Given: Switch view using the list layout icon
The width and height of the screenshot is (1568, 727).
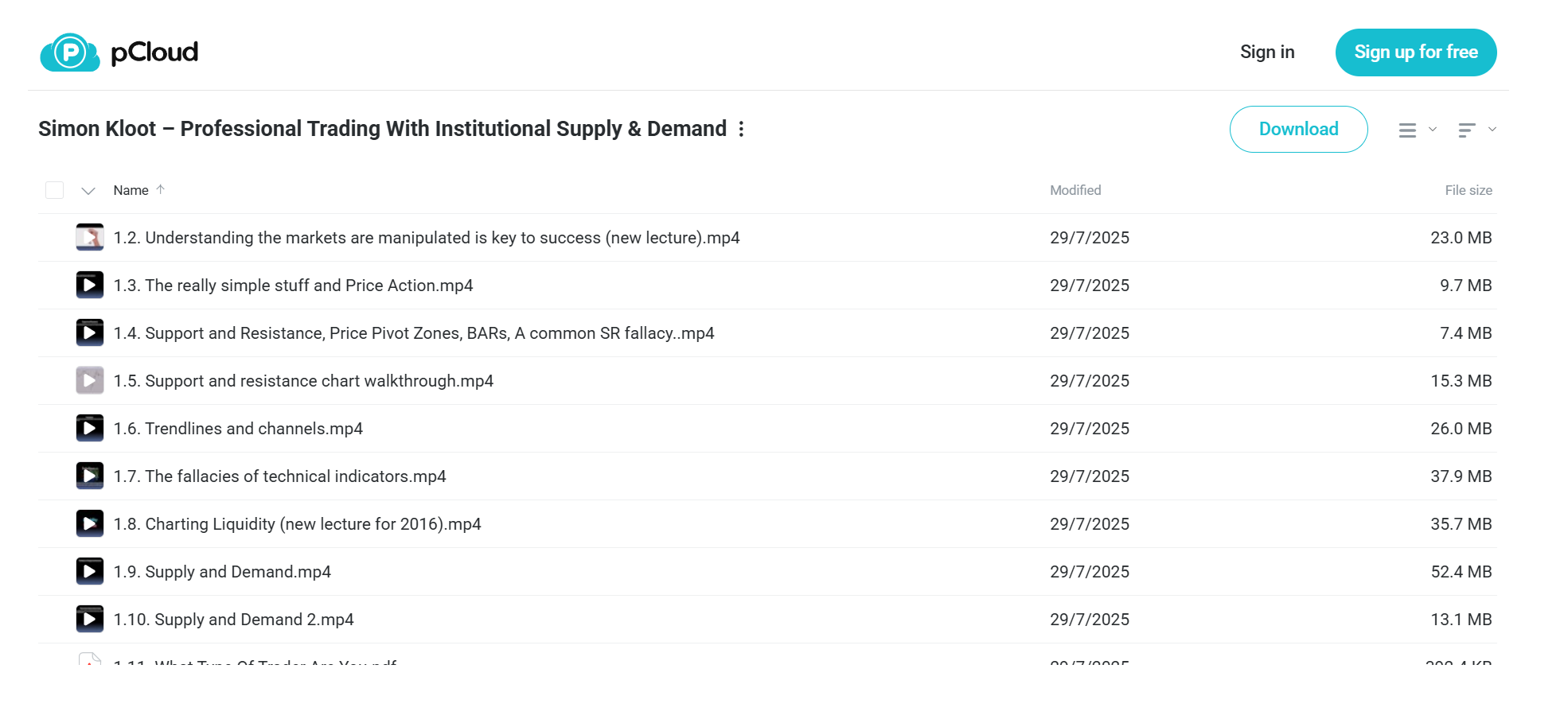Looking at the screenshot, I should [1407, 130].
